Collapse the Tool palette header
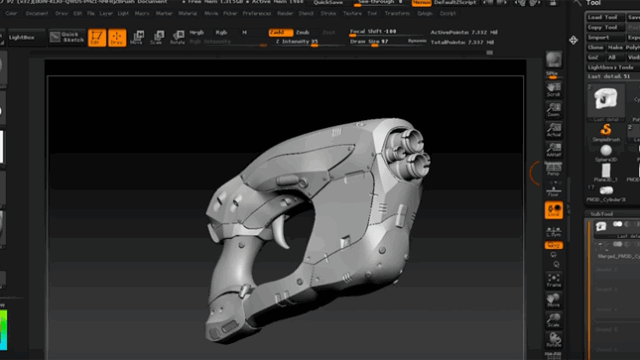The image size is (640, 360). [x=593, y=3]
